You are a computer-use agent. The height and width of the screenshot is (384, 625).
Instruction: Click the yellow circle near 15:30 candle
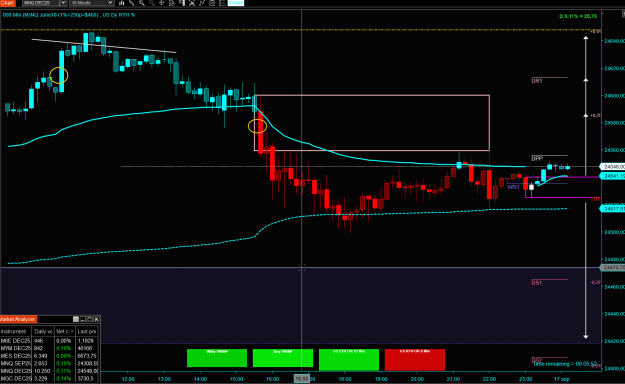(257, 126)
